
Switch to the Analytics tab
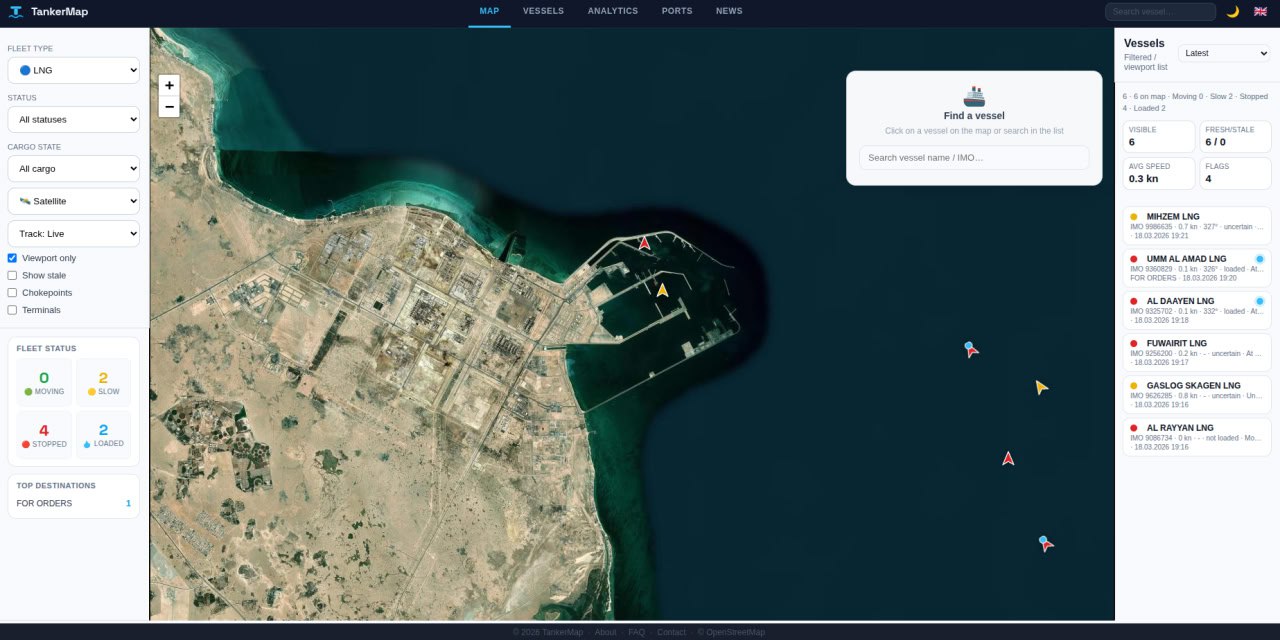(612, 11)
